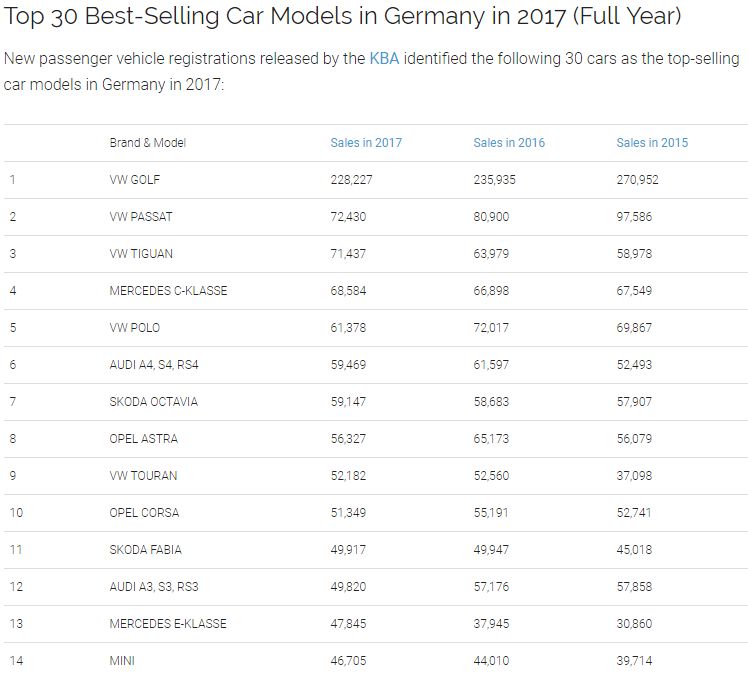Sort by Sales in 2017 column

point(366,143)
